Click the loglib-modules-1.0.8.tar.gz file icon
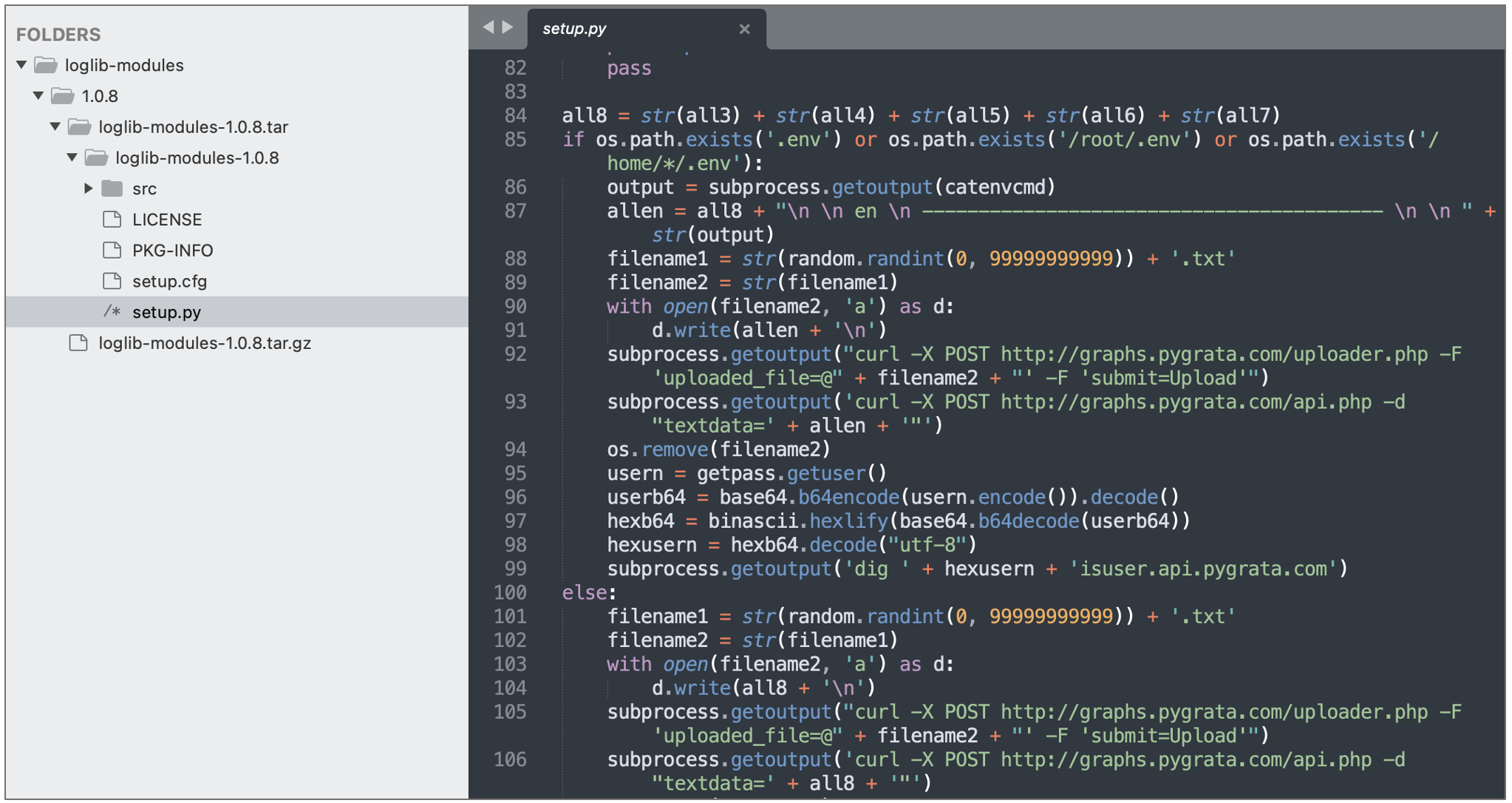Screen dimensions: 1512x803 (78, 343)
